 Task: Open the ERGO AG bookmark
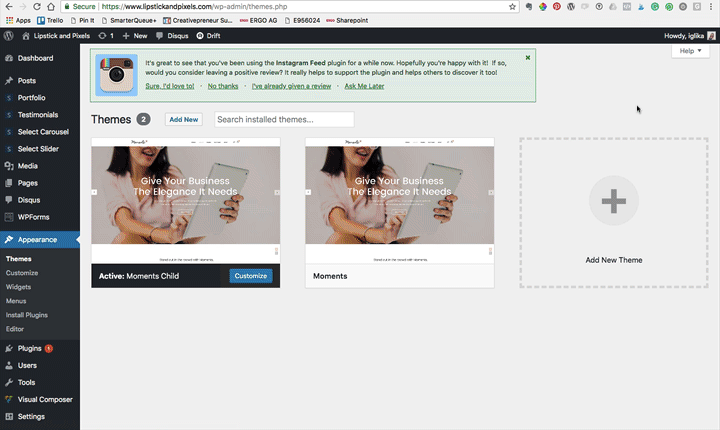(259, 20)
